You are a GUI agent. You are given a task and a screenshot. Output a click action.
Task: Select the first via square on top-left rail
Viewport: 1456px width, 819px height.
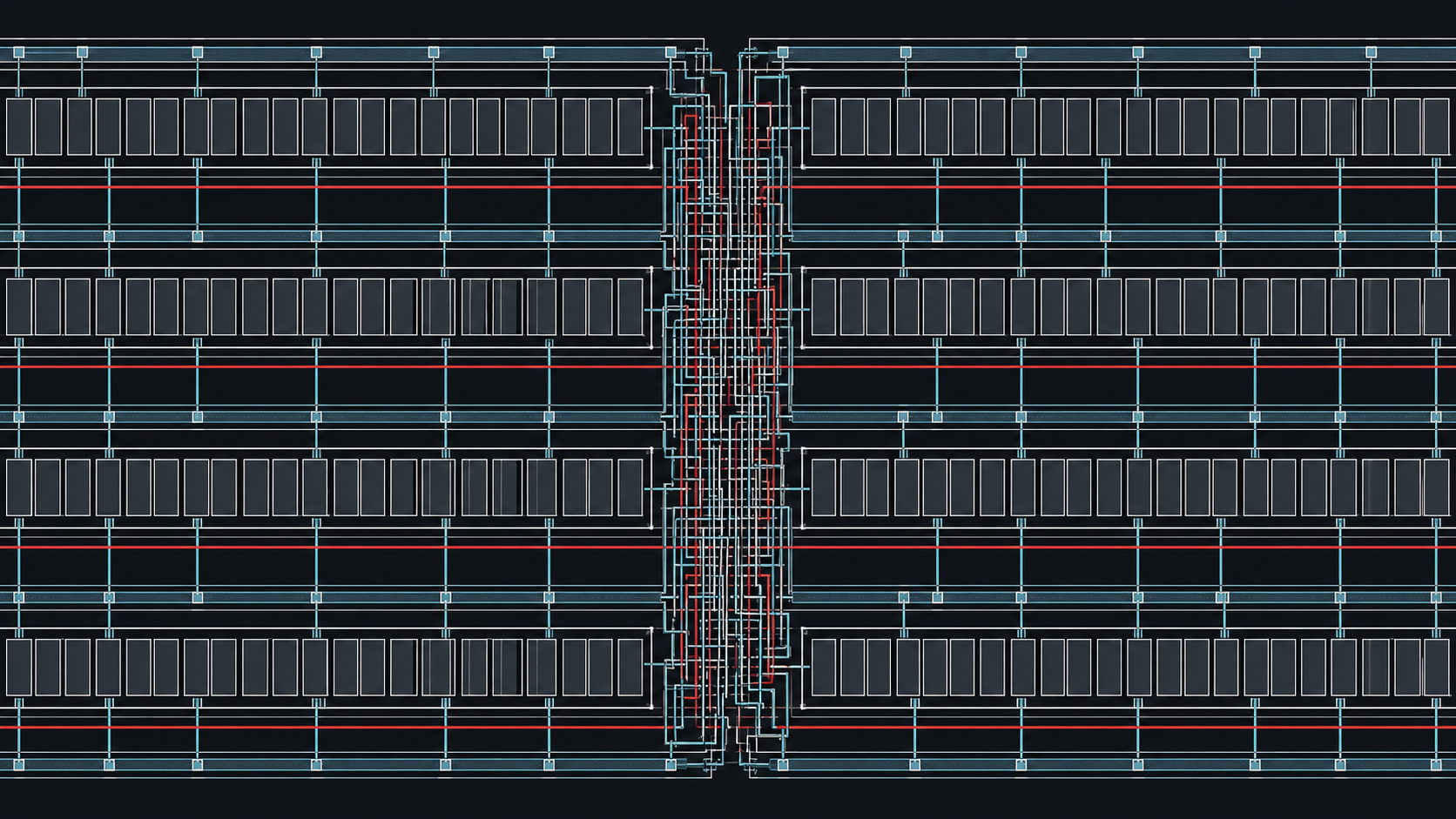[18, 53]
